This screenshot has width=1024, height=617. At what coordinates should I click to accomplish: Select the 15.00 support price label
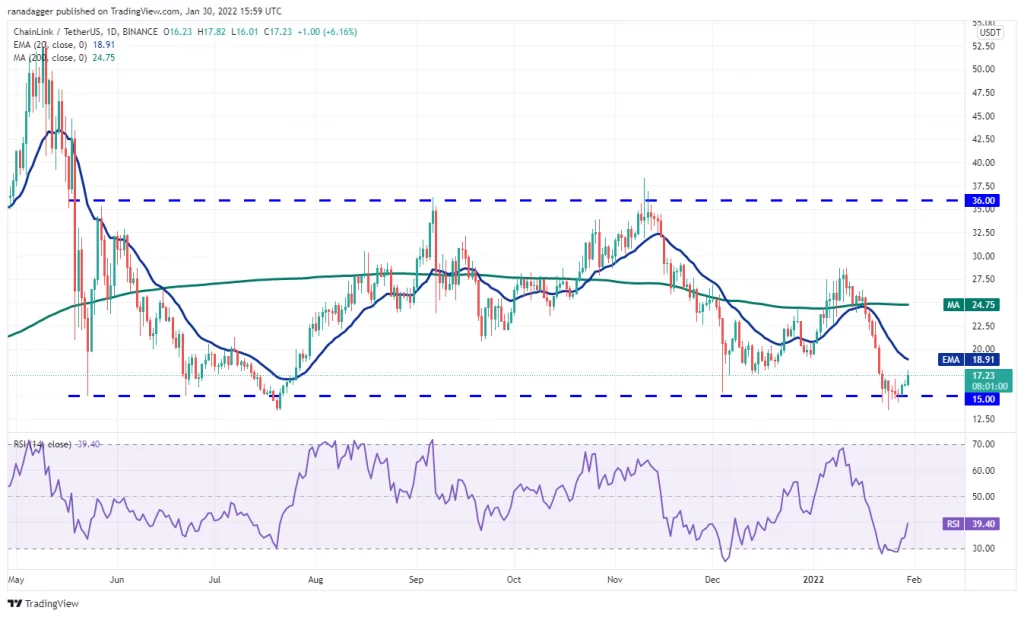(x=982, y=399)
